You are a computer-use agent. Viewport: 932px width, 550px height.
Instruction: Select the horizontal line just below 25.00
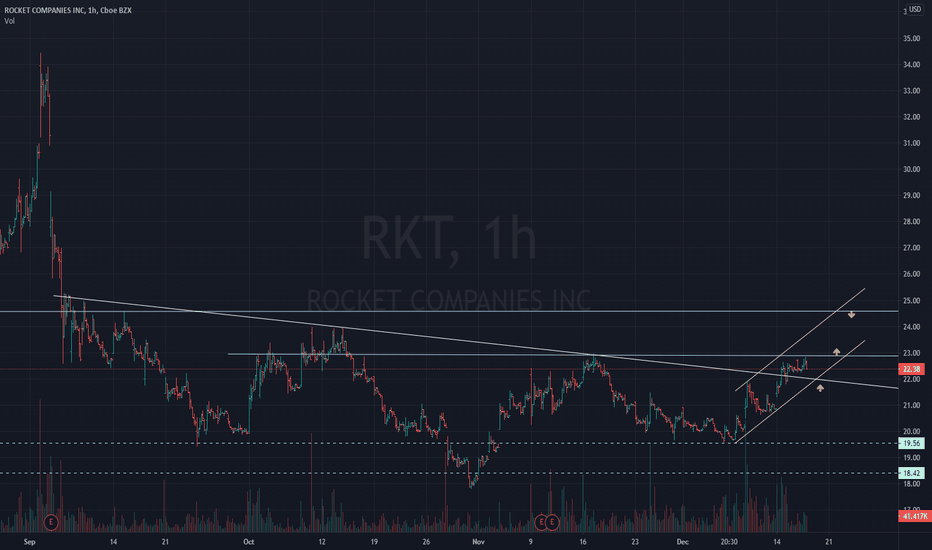[x=449, y=311]
